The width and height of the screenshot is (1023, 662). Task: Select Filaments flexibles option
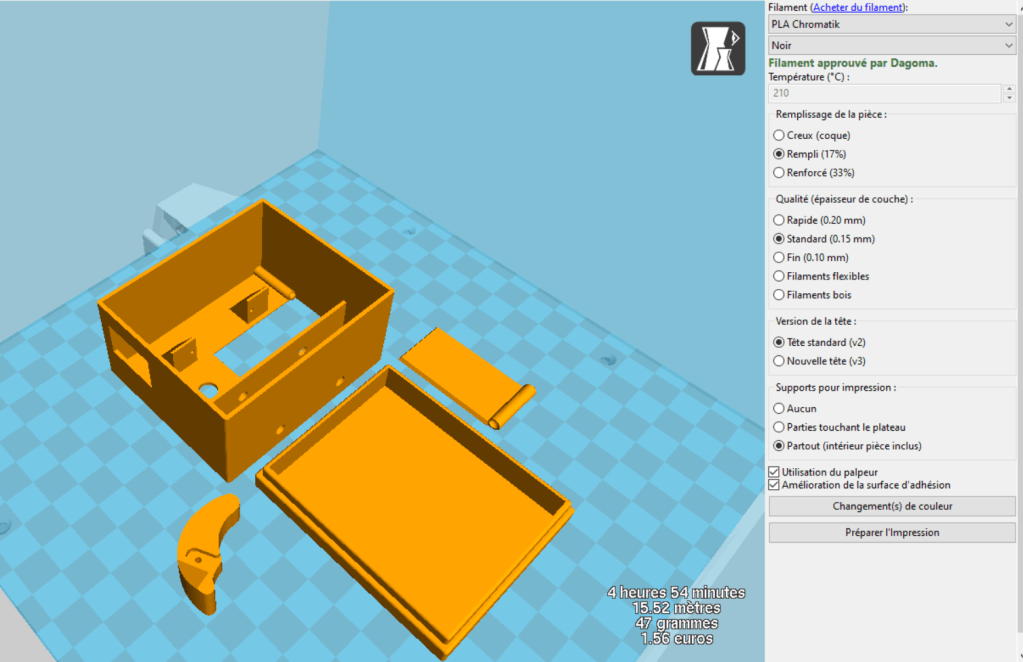point(779,276)
